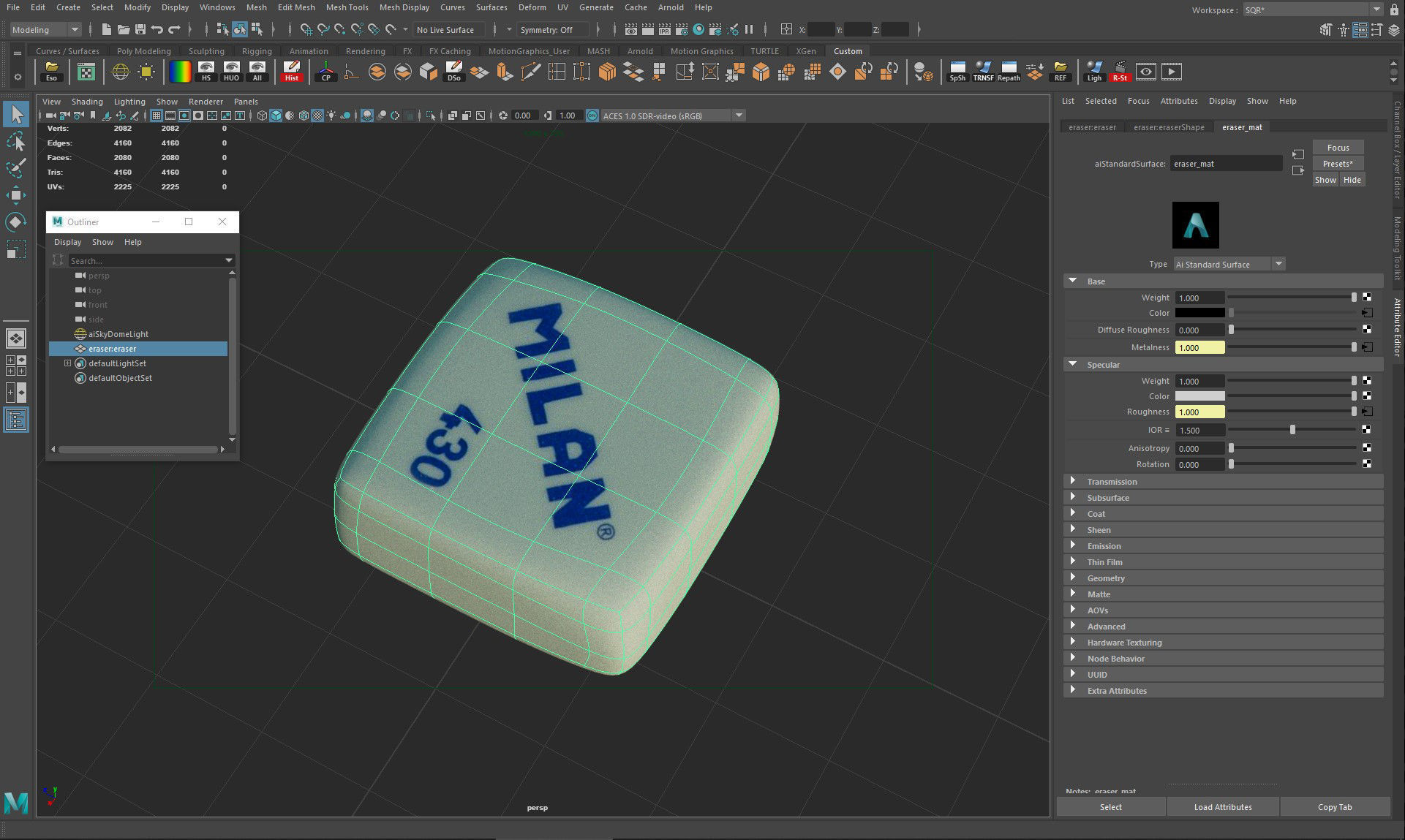Collapse the Specular section
1405x840 pixels.
(1073, 364)
